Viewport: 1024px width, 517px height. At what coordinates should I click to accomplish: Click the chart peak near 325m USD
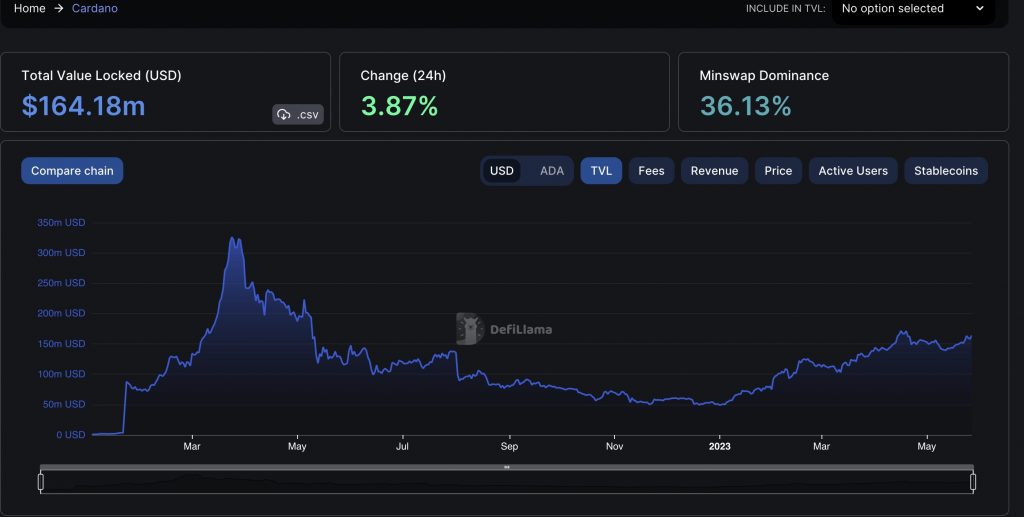point(234,239)
